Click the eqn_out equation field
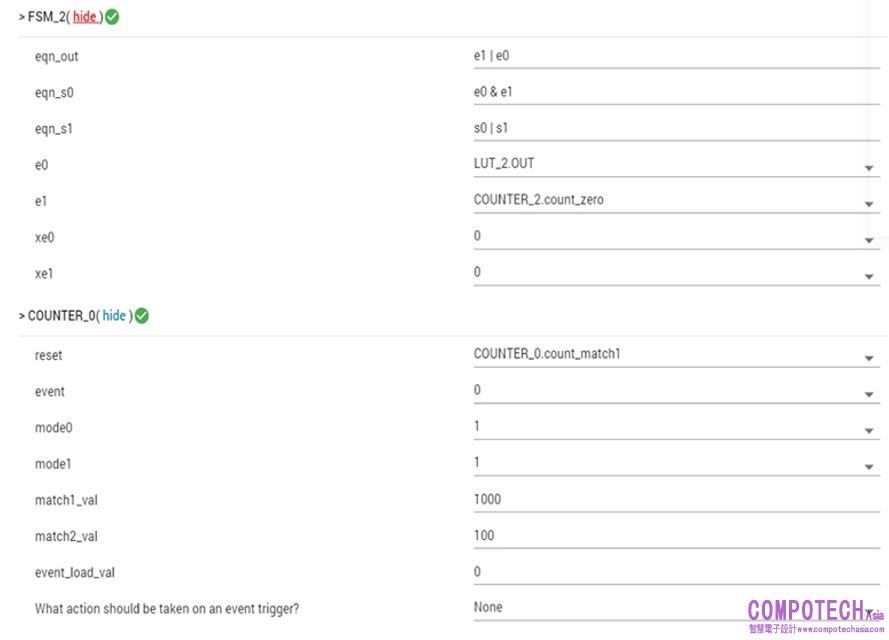 pos(675,57)
